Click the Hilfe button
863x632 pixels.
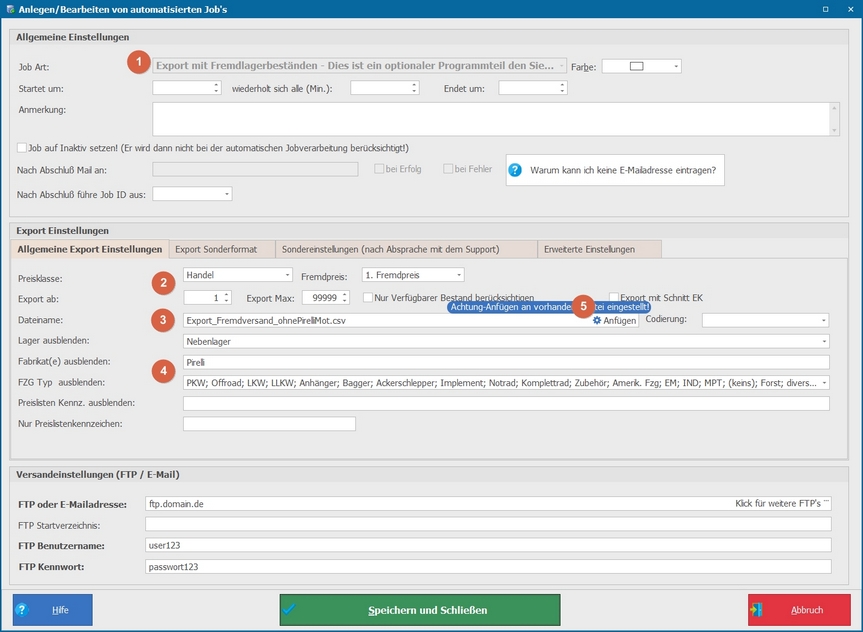53,610
